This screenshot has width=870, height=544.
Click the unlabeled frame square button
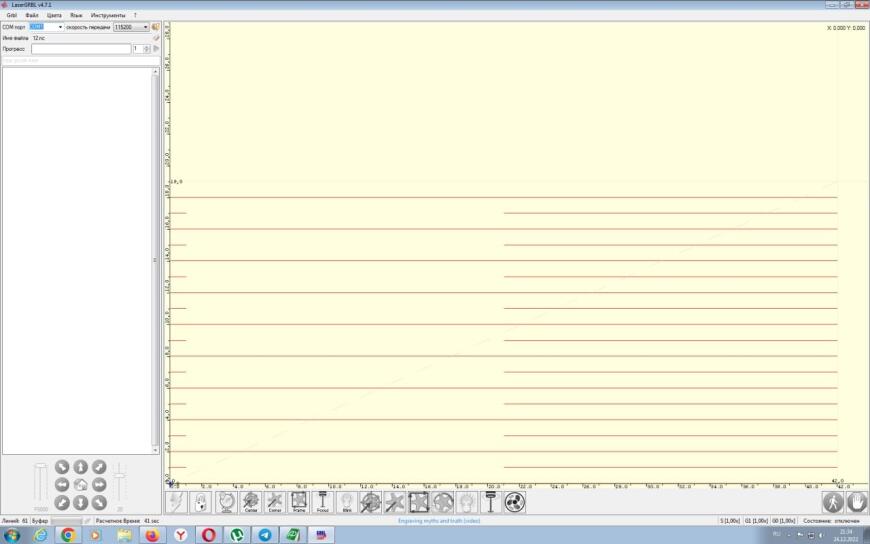click(419, 502)
